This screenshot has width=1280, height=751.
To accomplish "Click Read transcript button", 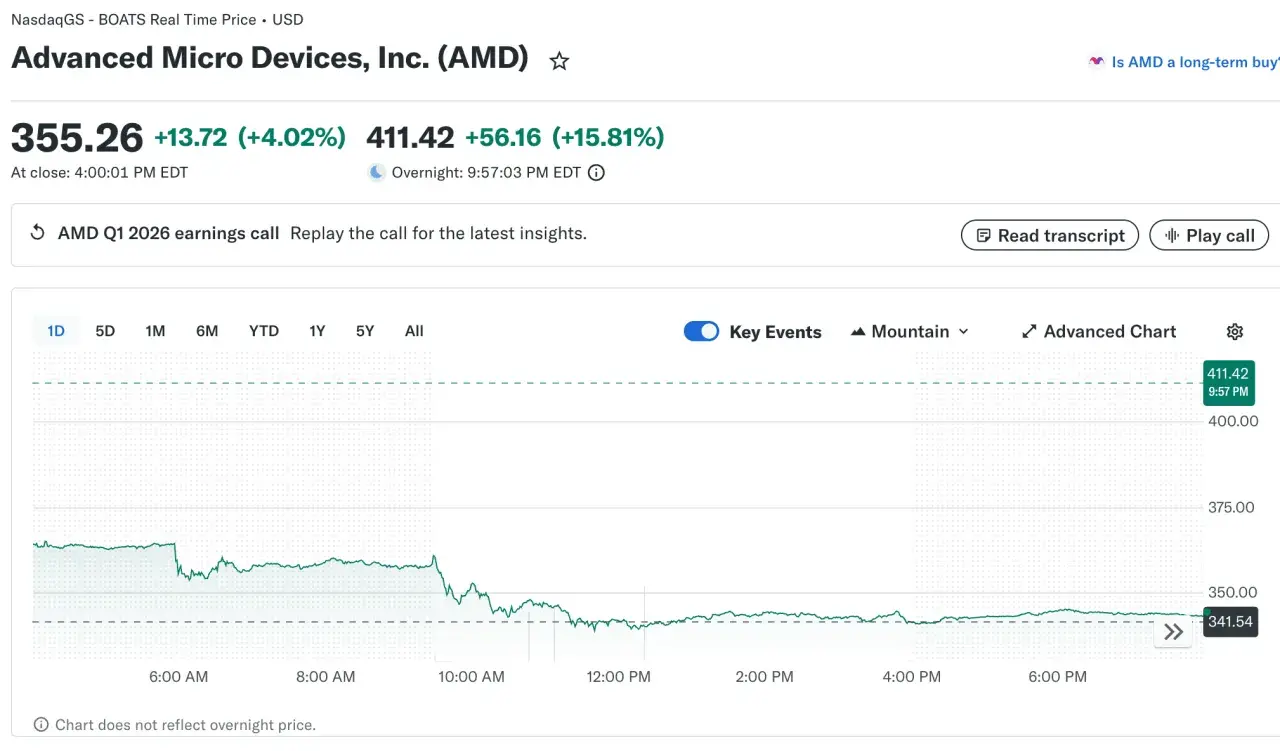I will click(x=1050, y=236).
